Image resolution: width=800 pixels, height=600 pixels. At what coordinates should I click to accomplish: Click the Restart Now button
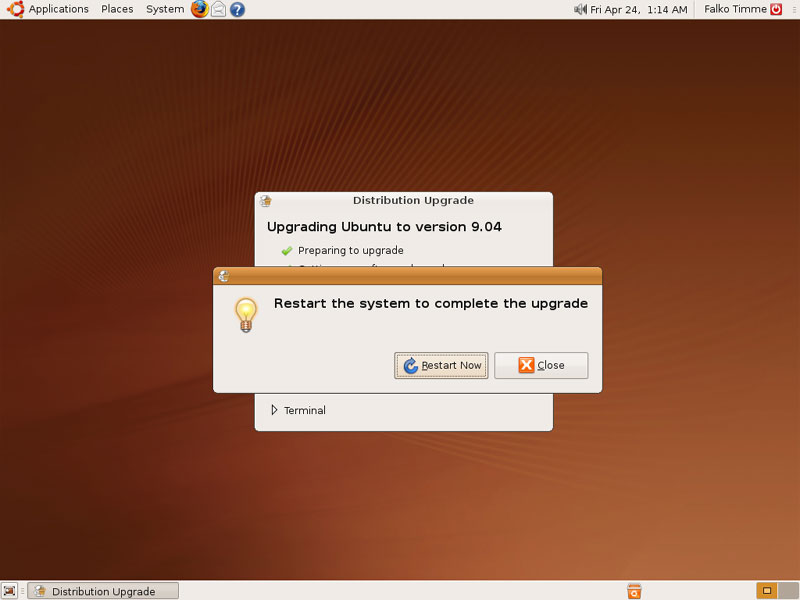(x=441, y=365)
